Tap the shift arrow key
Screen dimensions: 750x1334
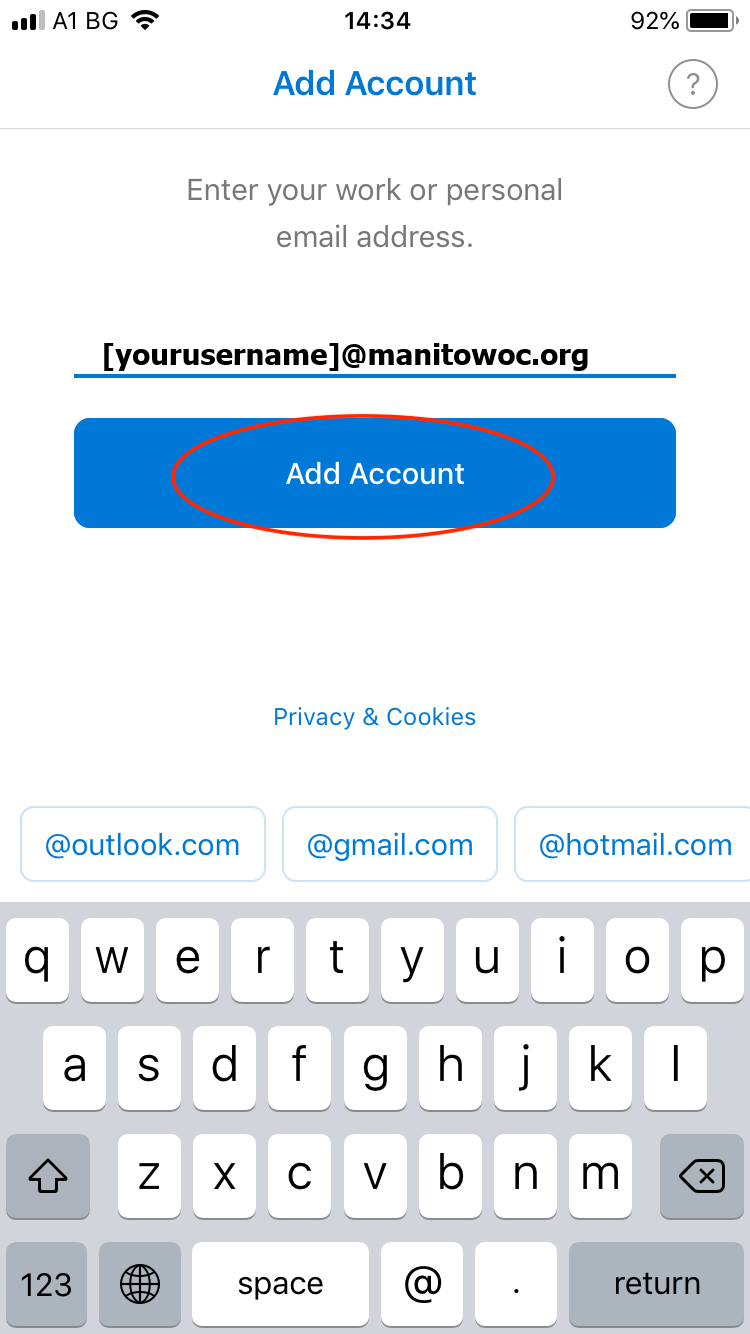pyautogui.click(x=48, y=1175)
